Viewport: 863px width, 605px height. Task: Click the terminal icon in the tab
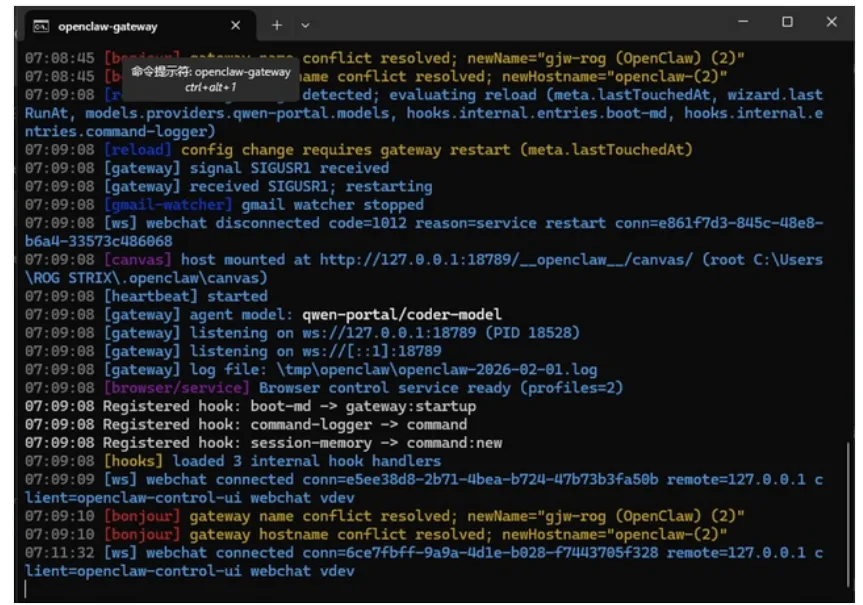41,26
